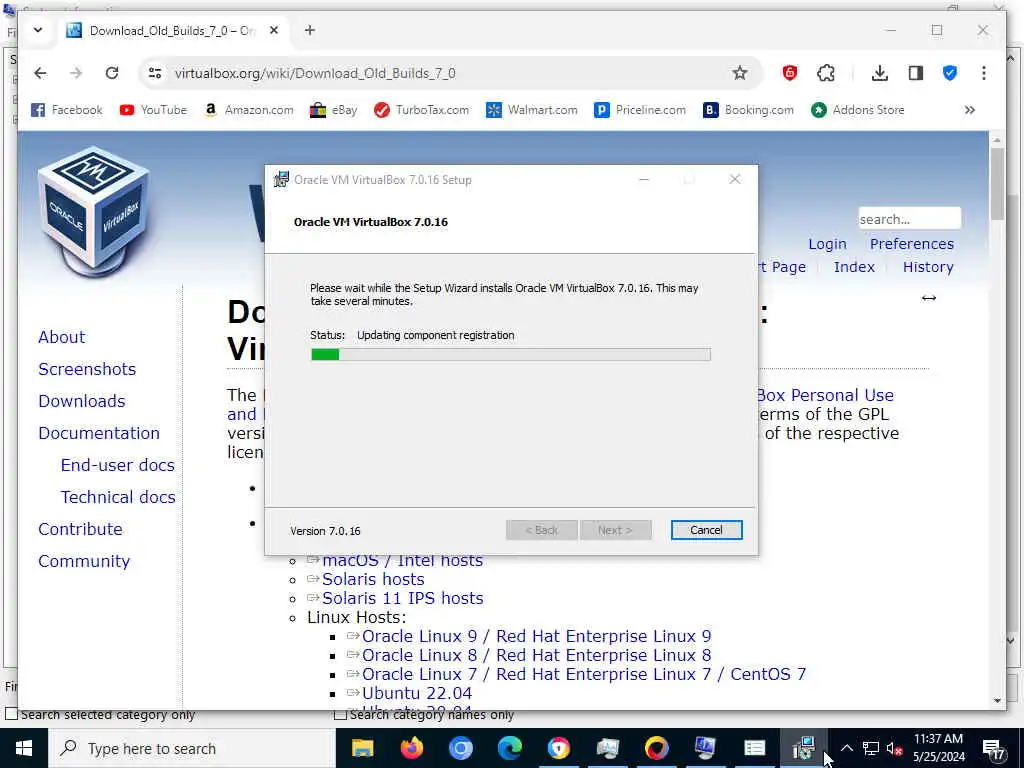Toggle the width expand arrows on page
The height and width of the screenshot is (768, 1024).
929,298
